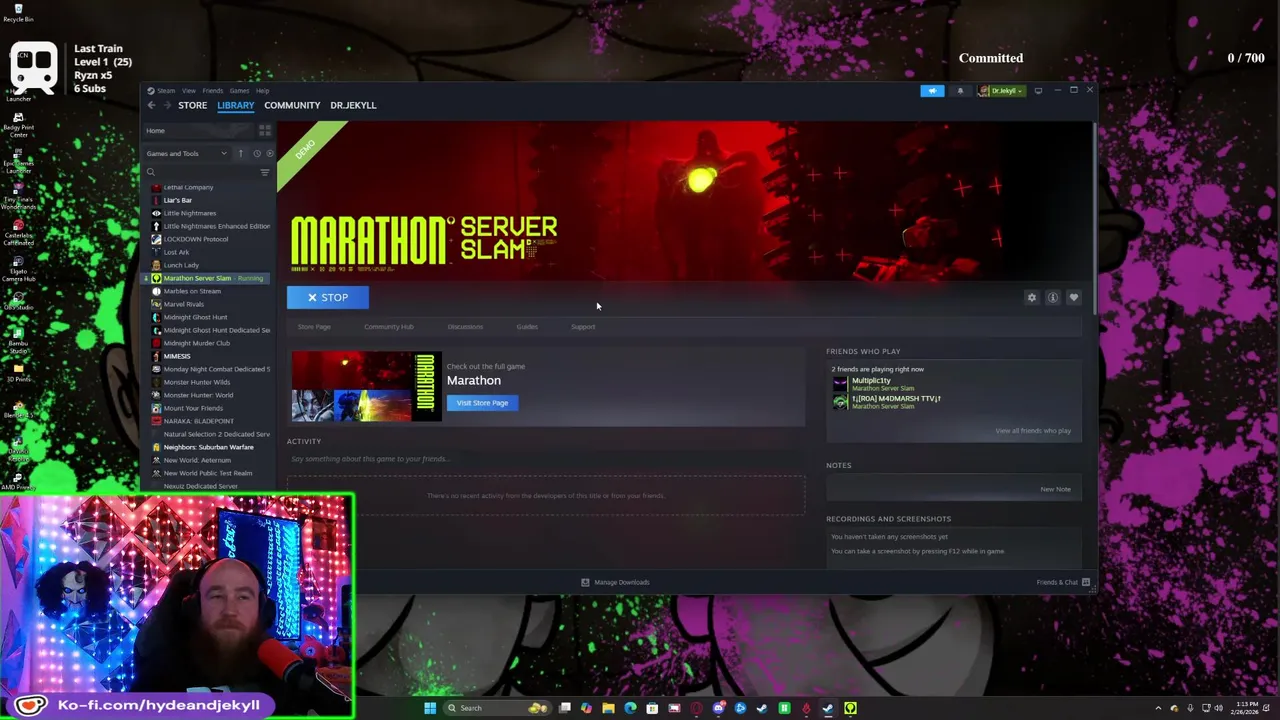The image size is (1280, 720).
Task: Click the Marathon full game thumbnail
Action: [x=366, y=387]
